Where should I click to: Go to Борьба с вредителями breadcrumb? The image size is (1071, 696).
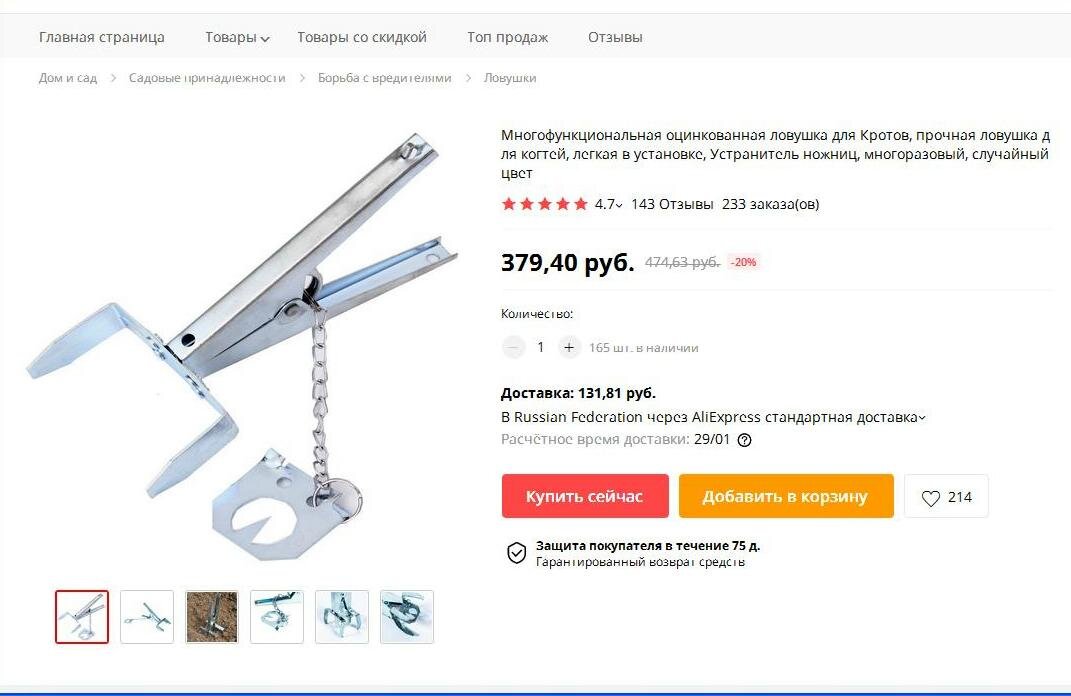pos(385,78)
